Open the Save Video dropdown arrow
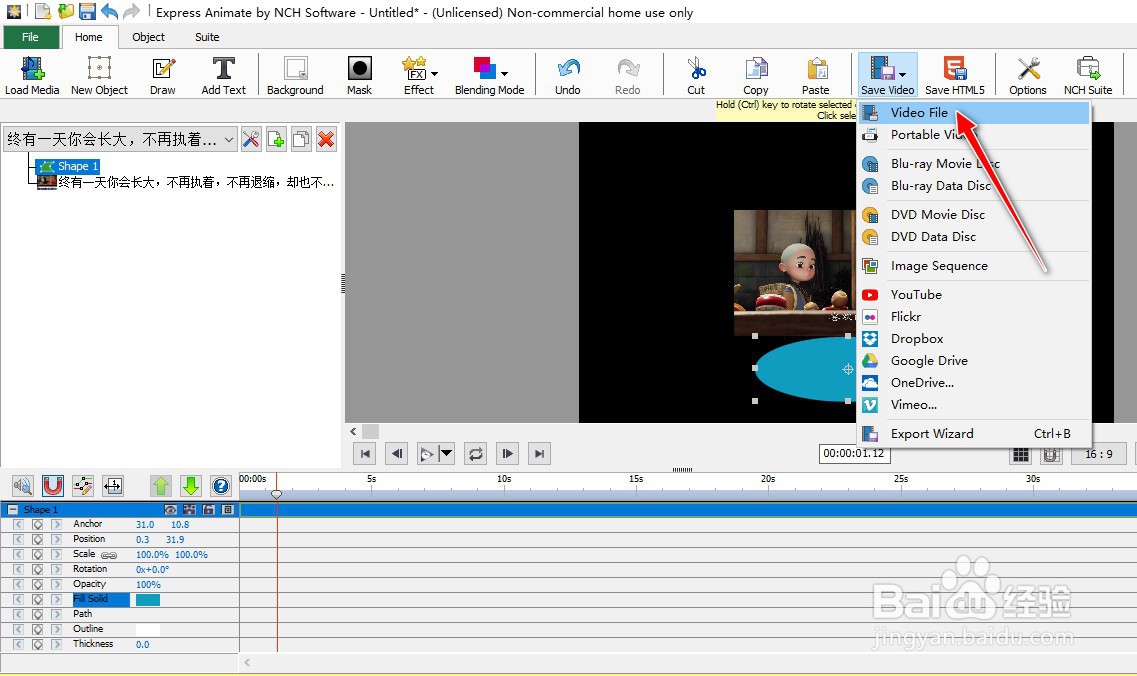 coord(902,74)
